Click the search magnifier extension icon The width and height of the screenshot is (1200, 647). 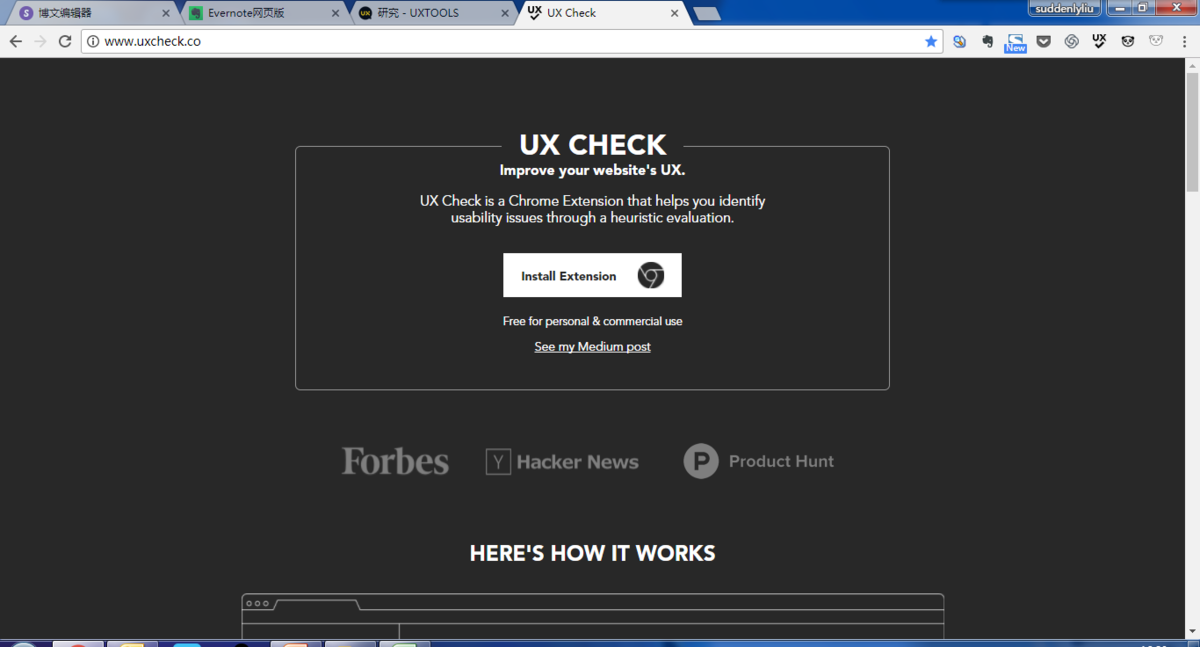click(x=959, y=41)
